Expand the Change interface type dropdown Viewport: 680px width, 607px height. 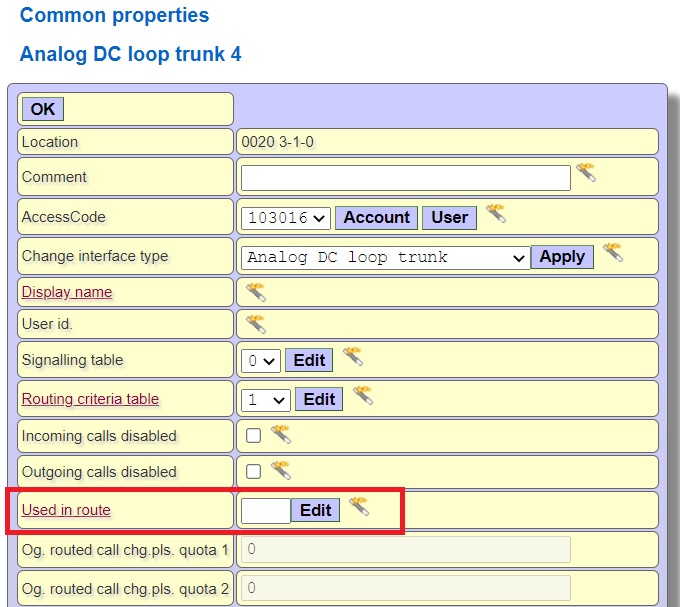[386, 257]
